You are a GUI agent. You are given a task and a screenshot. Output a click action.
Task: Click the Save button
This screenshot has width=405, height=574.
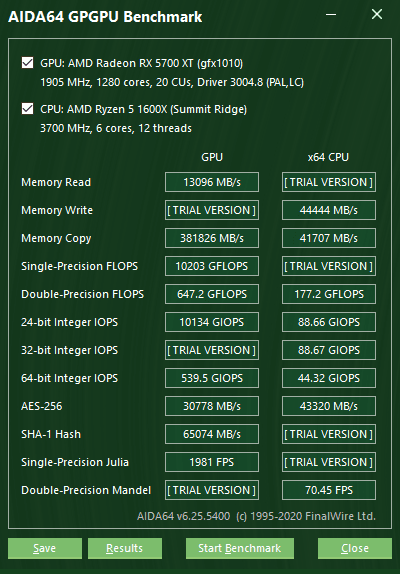pos(45,548)
